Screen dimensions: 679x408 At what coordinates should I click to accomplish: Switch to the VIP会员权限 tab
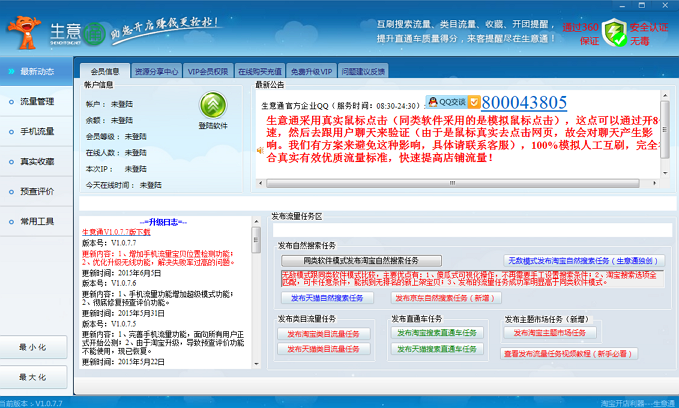click(x=208, y=71)
